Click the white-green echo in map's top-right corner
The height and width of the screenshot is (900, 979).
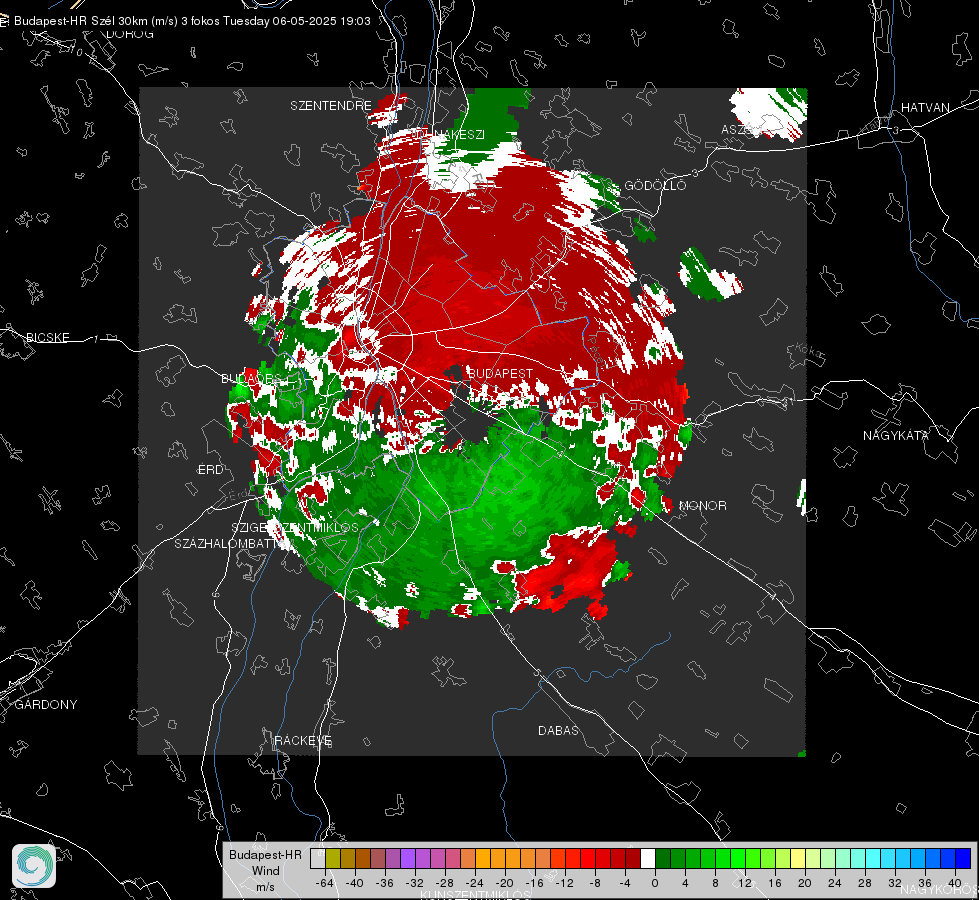[x=769, y=114]
